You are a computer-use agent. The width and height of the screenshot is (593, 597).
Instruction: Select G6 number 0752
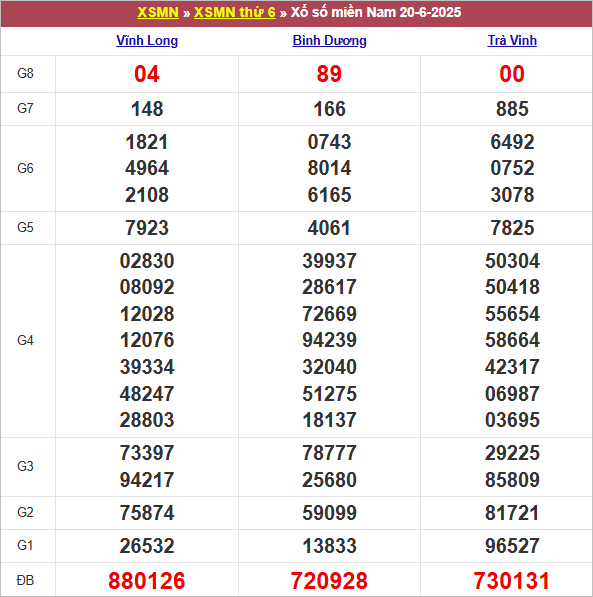tap(512, 168)
